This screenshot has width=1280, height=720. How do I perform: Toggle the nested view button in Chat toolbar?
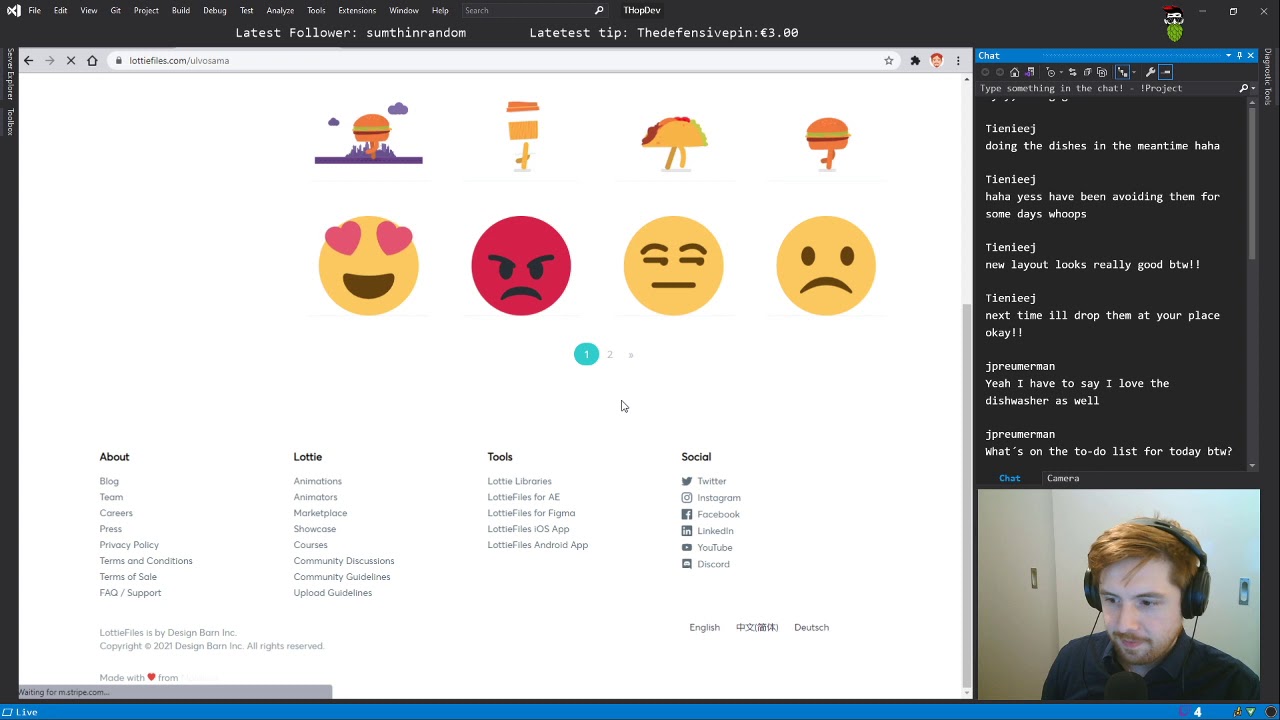coord(1122,72)
